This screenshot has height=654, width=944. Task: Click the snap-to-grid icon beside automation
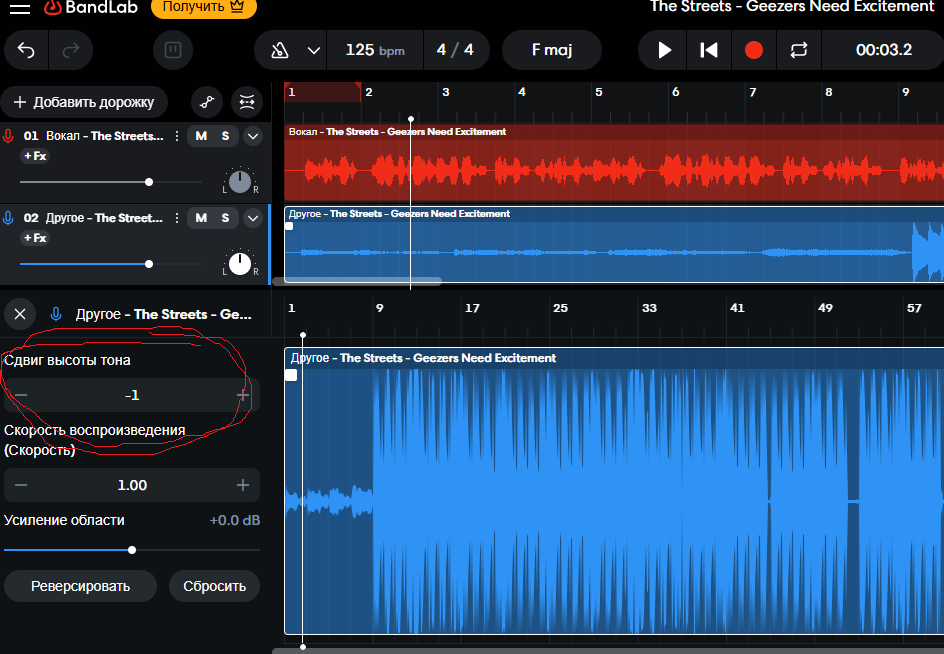point(246,101)
